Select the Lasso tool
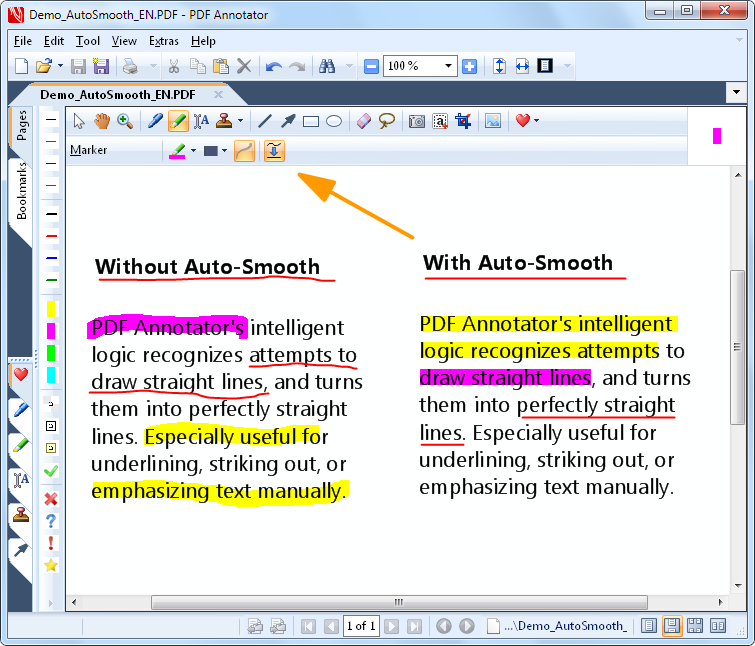Image resolution: width=755 pixels, height=646 pixels. (387, 121)
